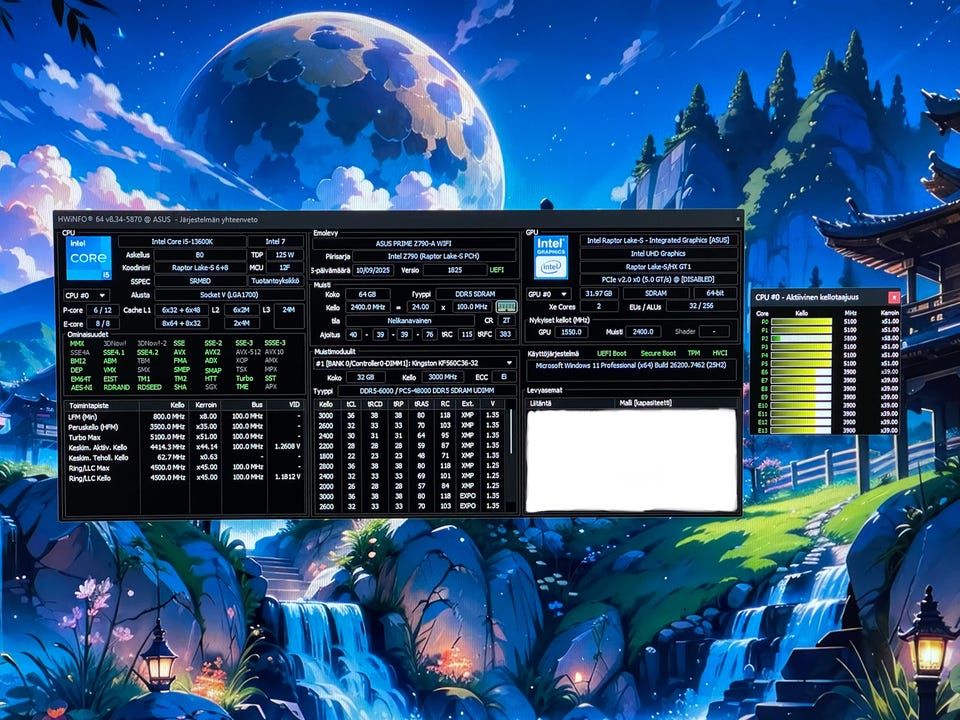Click the GPU clock 1550.0 value

click(x=571, y=331)
